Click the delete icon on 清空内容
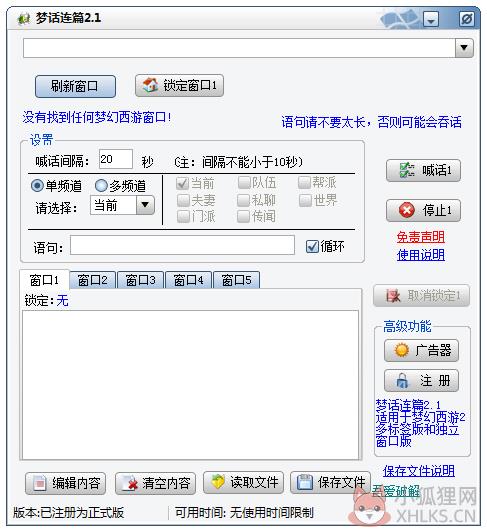 (x=130, y=483)
